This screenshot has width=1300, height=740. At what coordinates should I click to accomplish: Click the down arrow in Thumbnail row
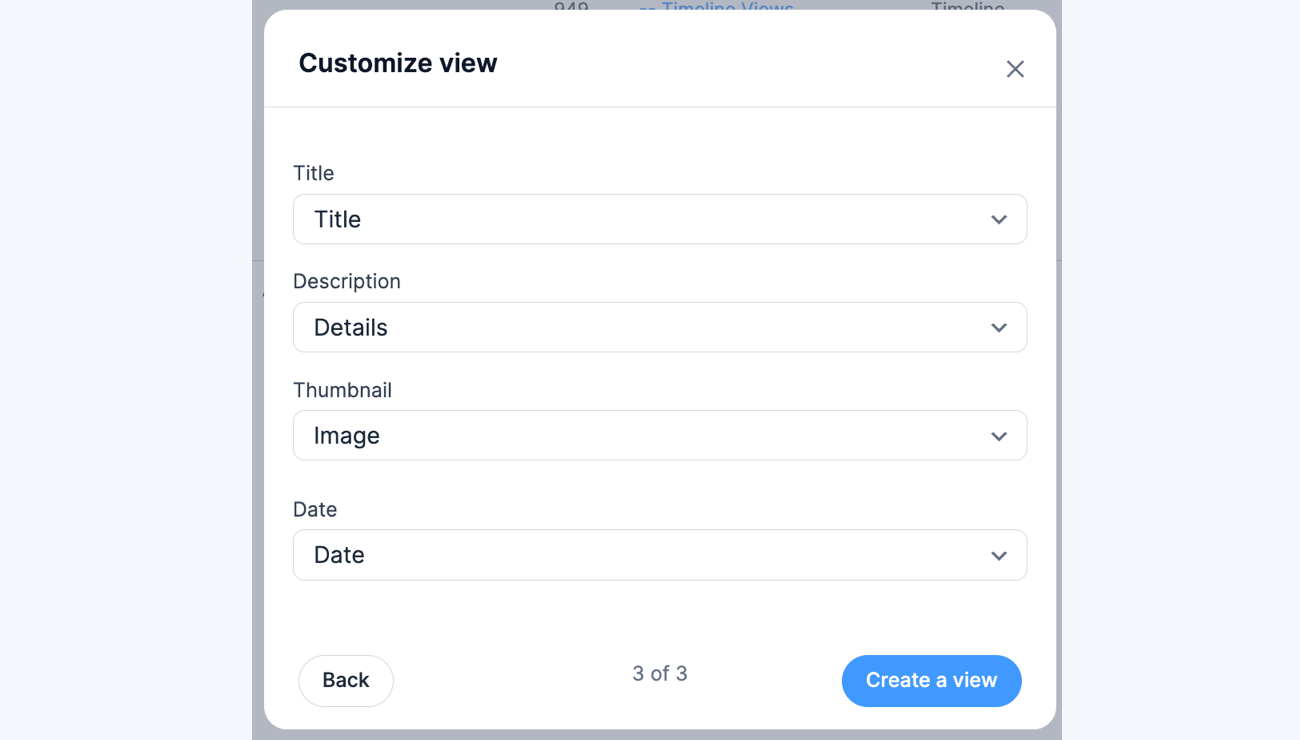pyautogui.click(x=998, y=436)
